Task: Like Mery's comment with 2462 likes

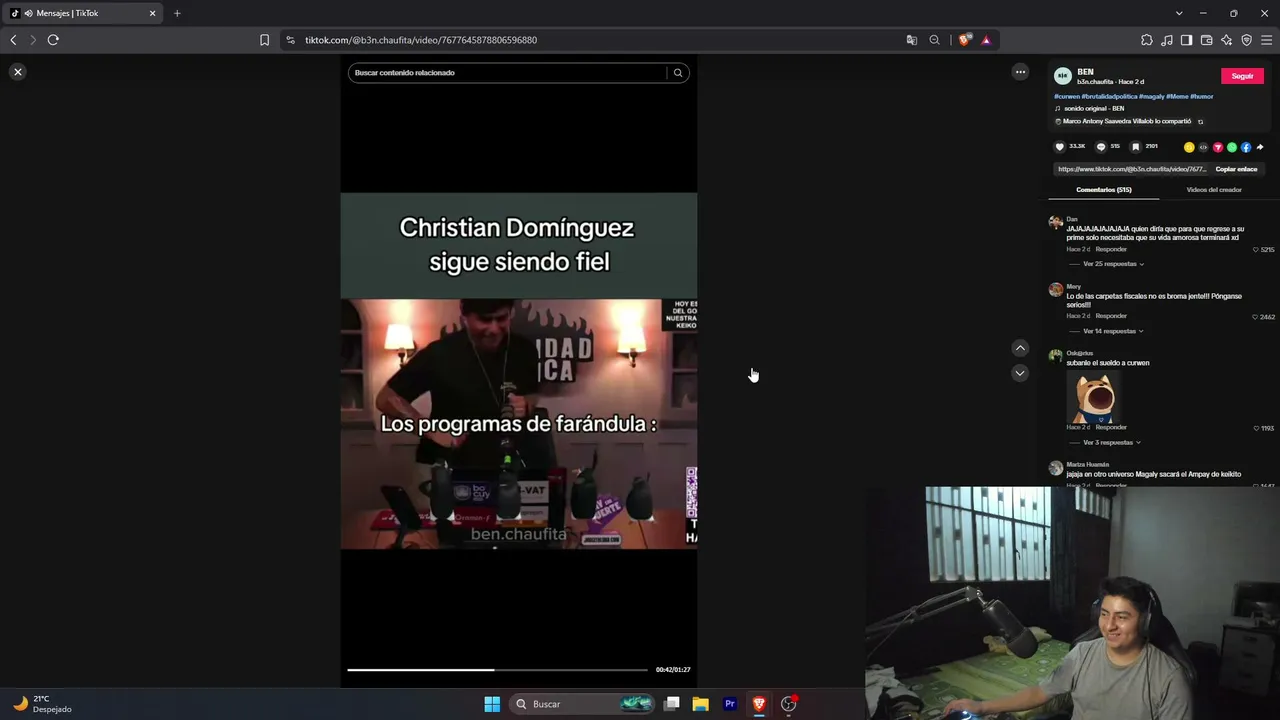Action: [x=1256, y=317]
